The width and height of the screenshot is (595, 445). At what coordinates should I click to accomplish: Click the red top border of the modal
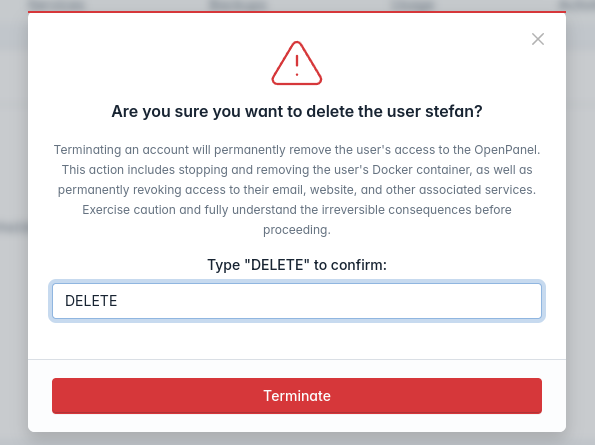coord(297,12)
